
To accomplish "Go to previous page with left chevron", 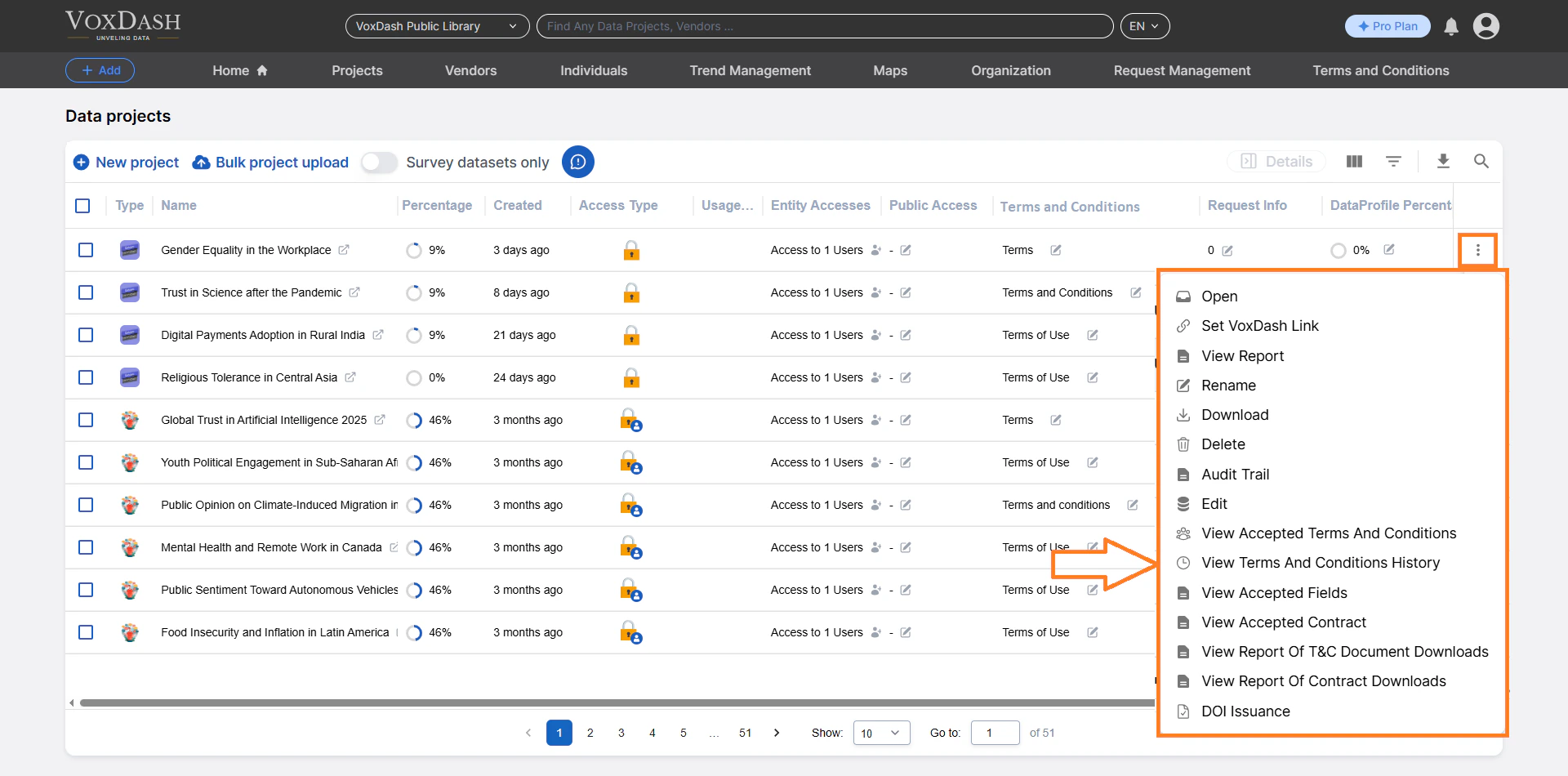I will (x=528, y=733).
